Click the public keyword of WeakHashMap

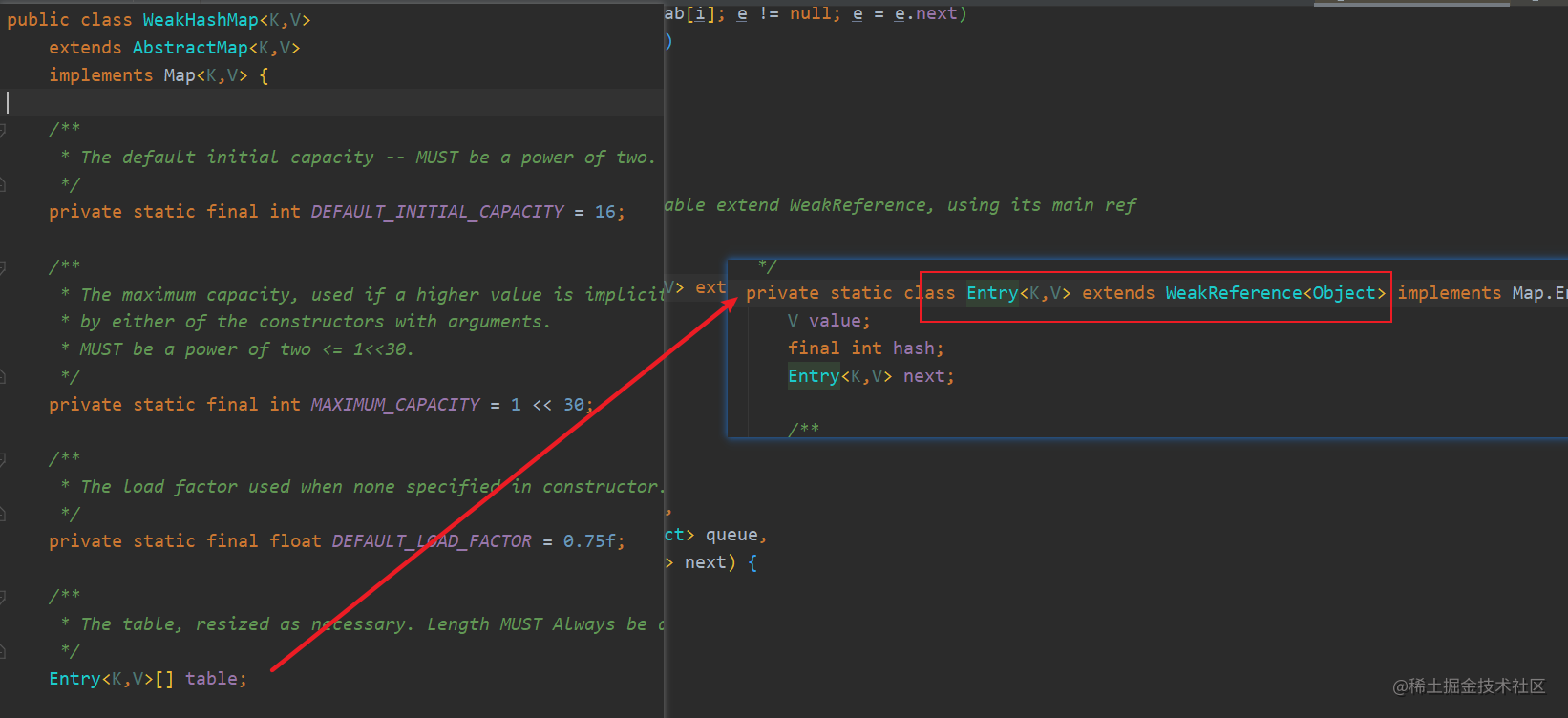click(x=38, y=20)
